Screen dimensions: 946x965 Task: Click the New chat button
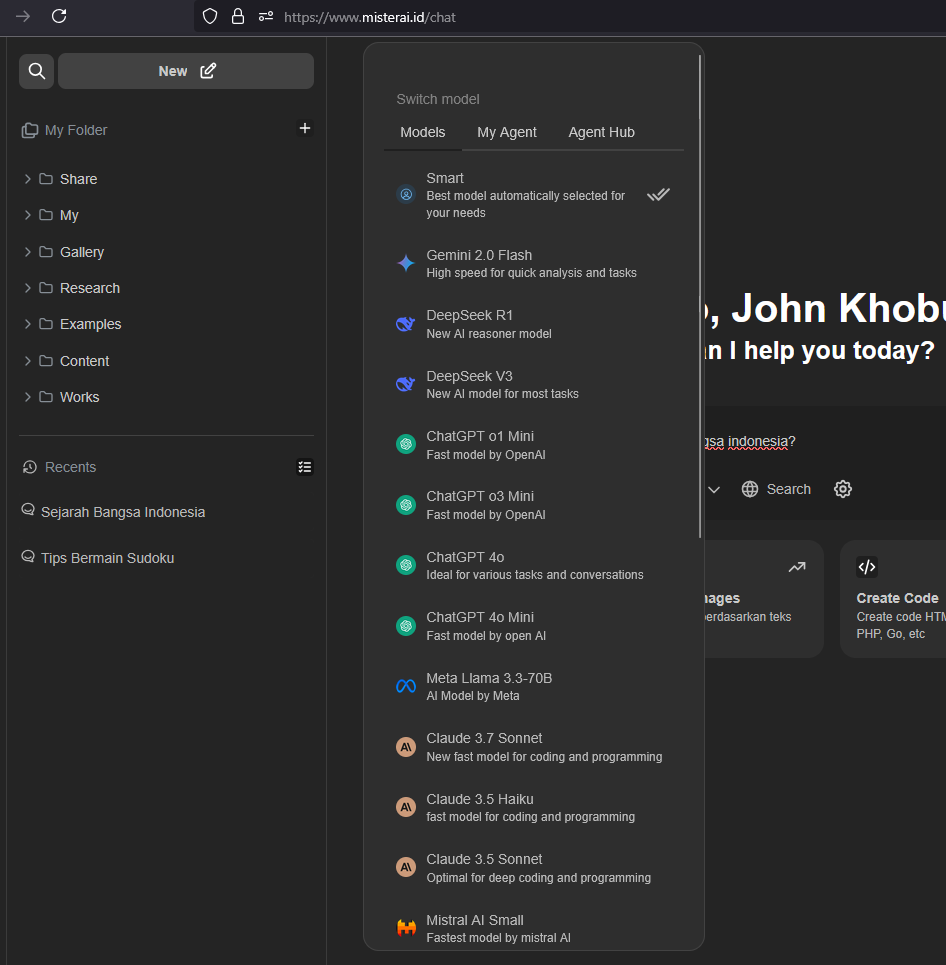tap(186, 71)
